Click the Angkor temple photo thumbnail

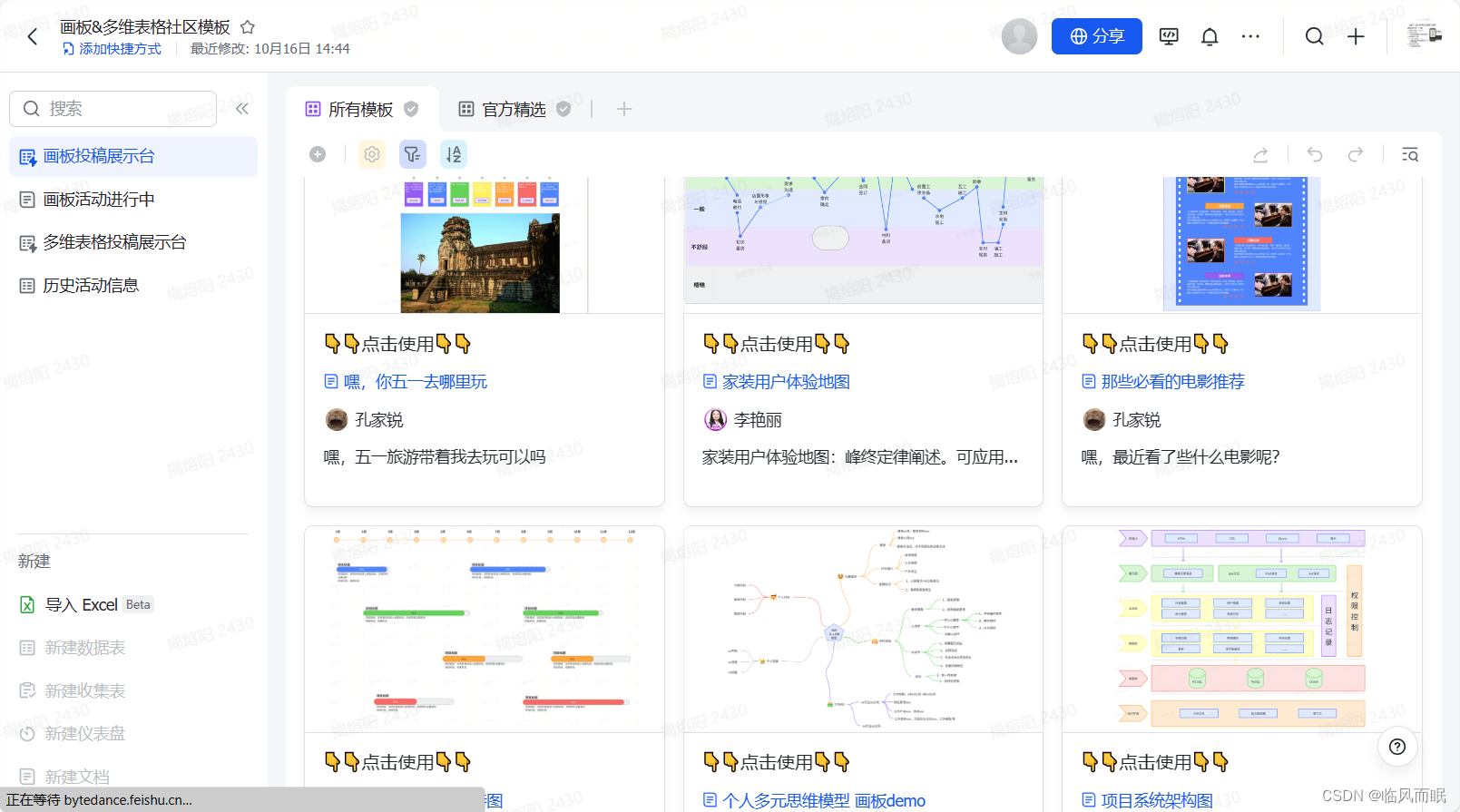[x=480, y=263]
